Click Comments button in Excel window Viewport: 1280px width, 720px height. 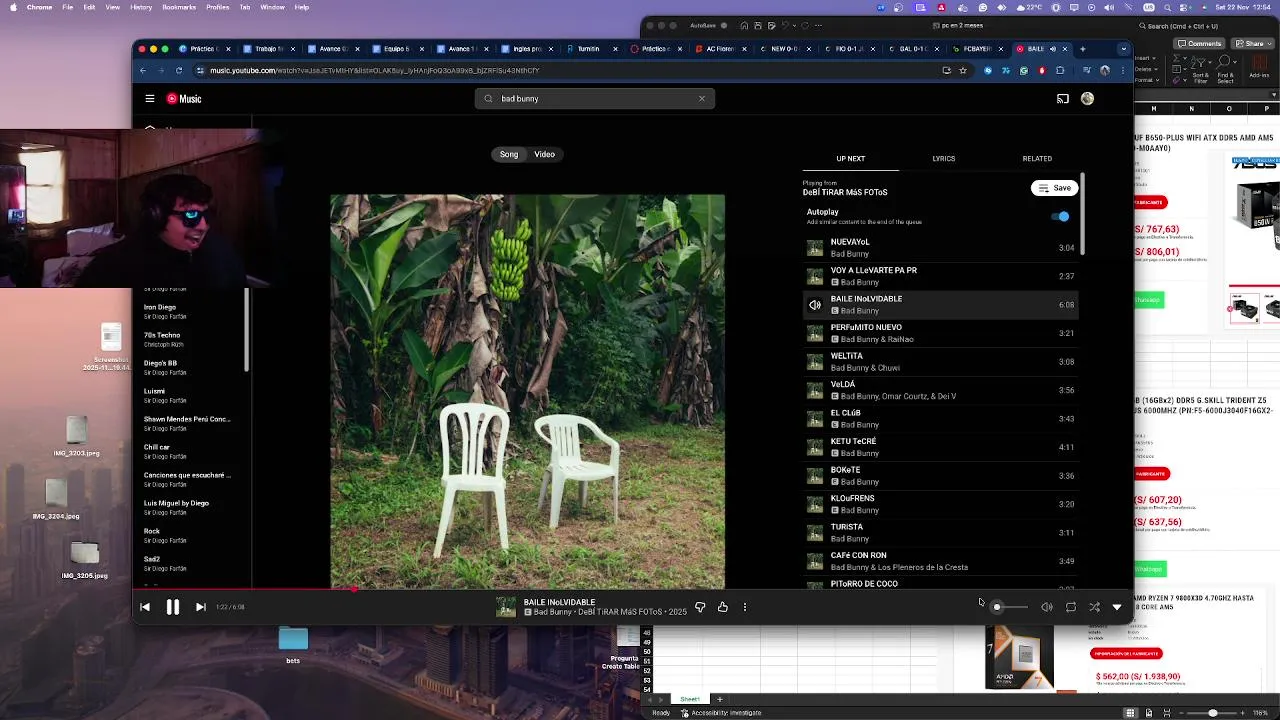(x=1199, y=43)
